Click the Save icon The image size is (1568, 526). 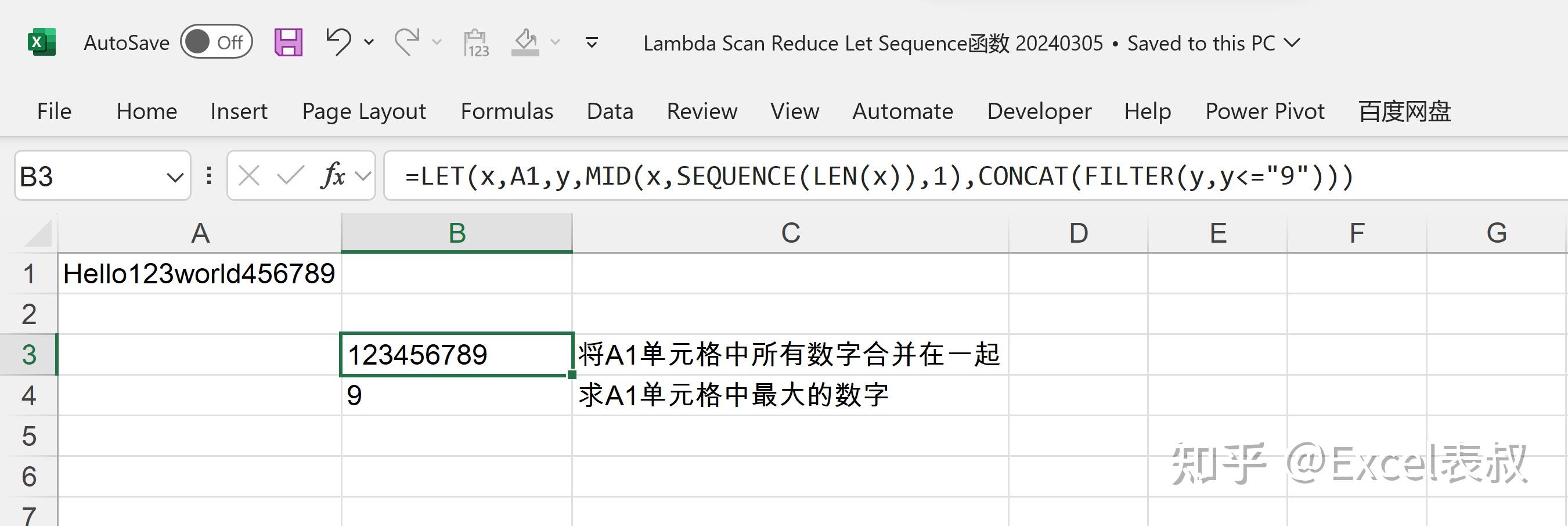click(x=289, y=41)
